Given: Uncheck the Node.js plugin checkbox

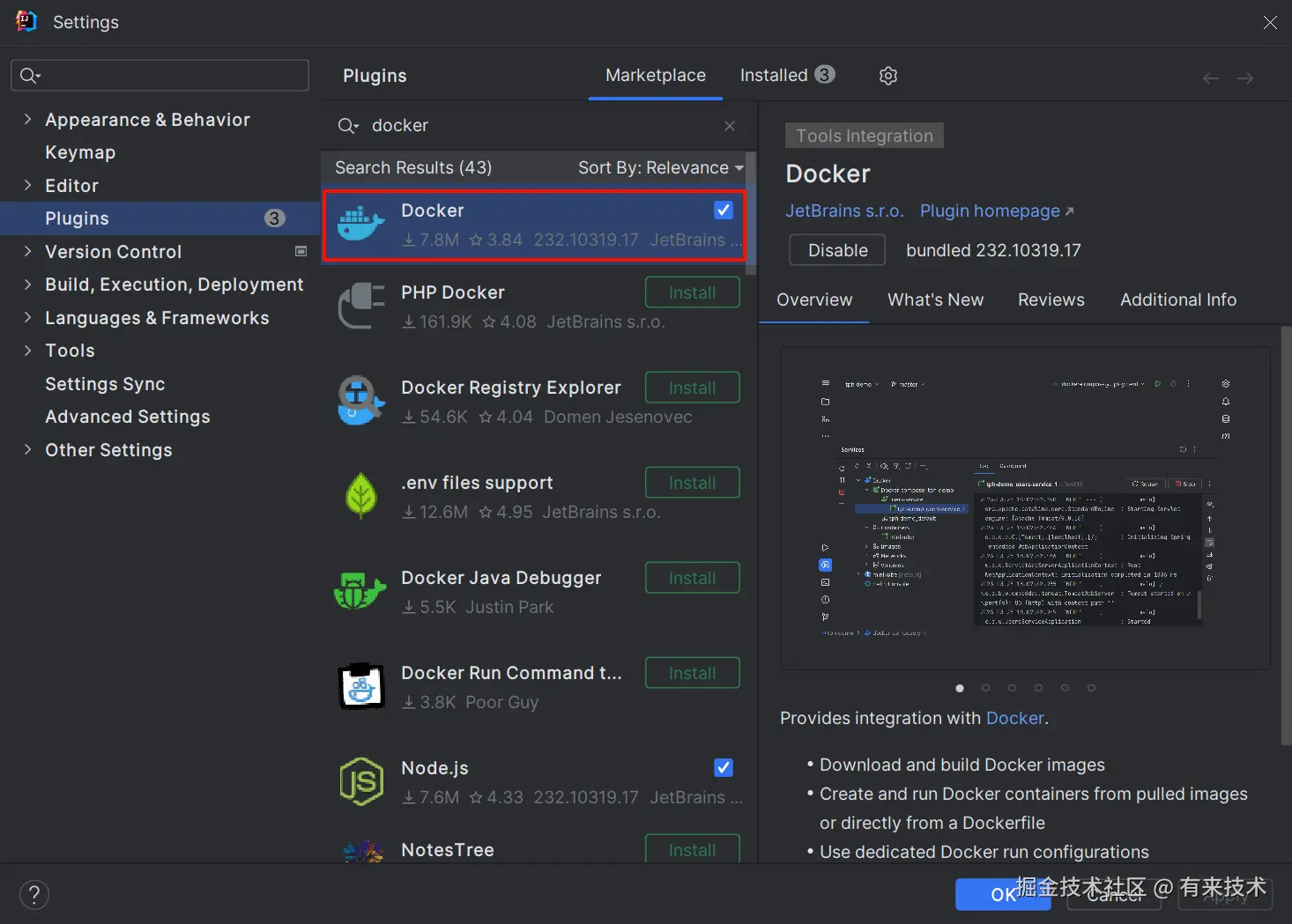Looking at the screenshot, I should [724, 767].
